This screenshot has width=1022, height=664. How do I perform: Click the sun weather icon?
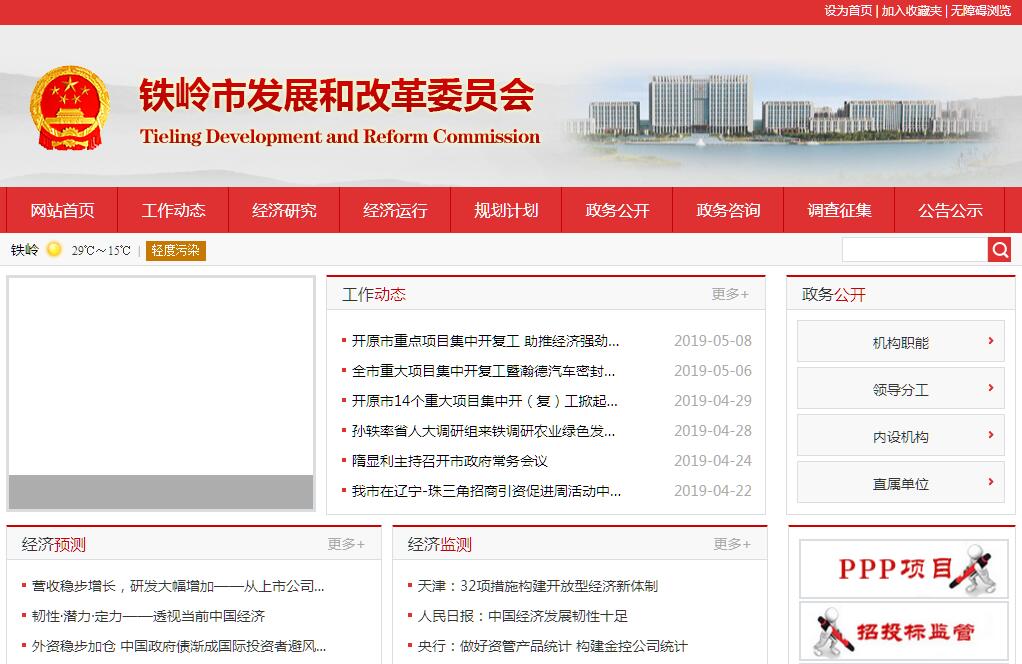click(54, 250)
